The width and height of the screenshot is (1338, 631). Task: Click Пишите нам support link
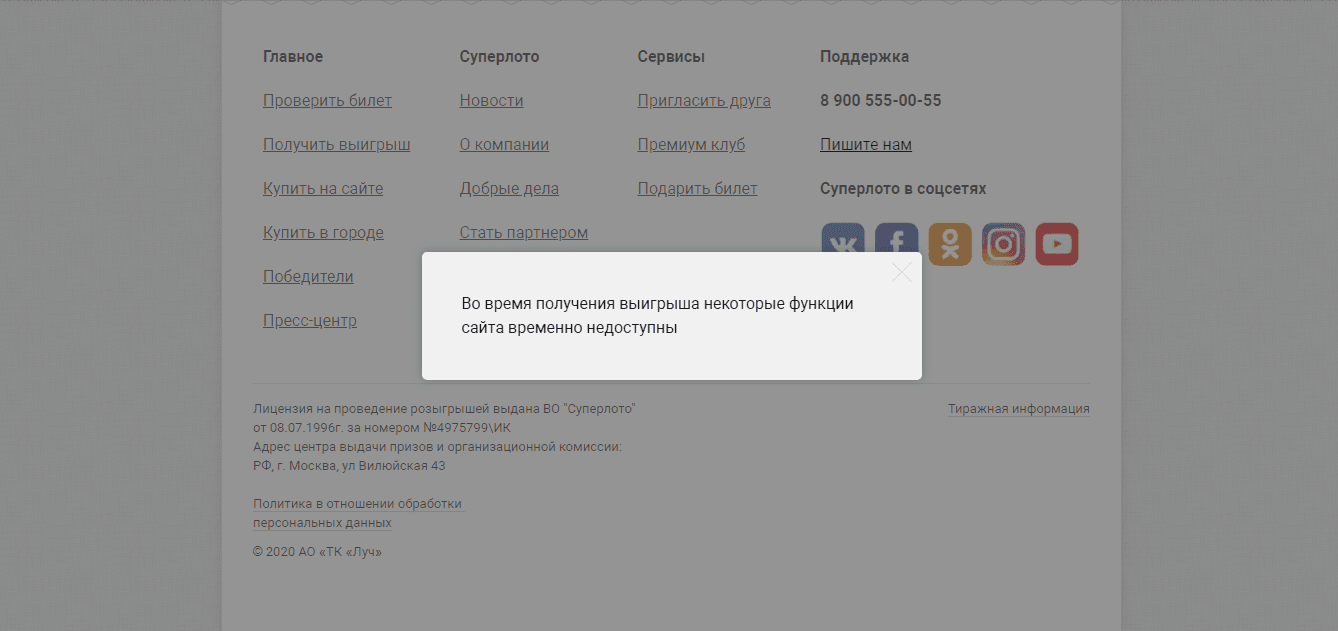pos(865,145)
